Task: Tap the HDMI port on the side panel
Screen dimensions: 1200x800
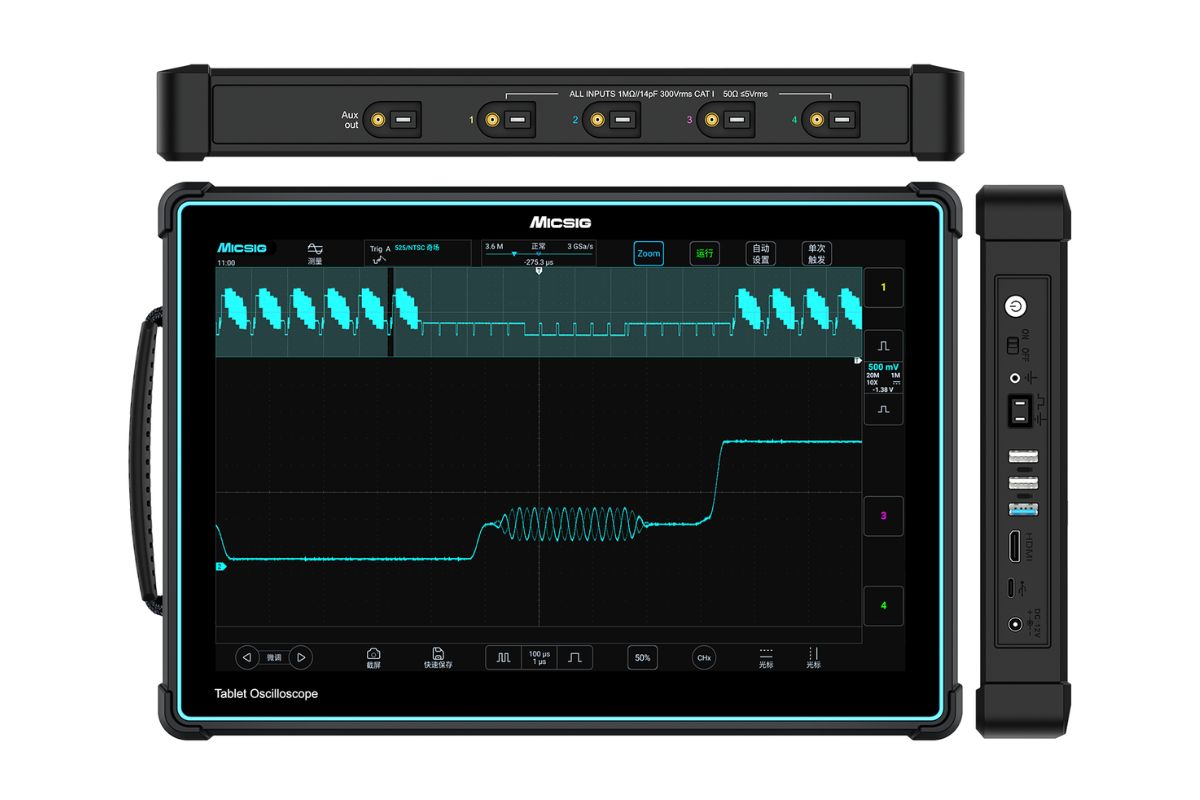Action: click(x=1017, y=547)
